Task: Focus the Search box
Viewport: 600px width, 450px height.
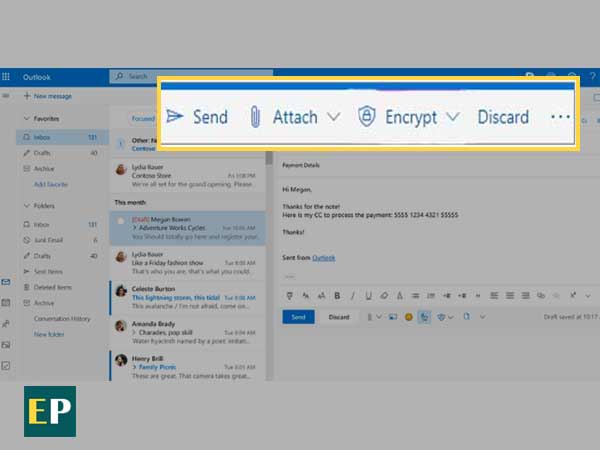Action: tap(191, 76)
